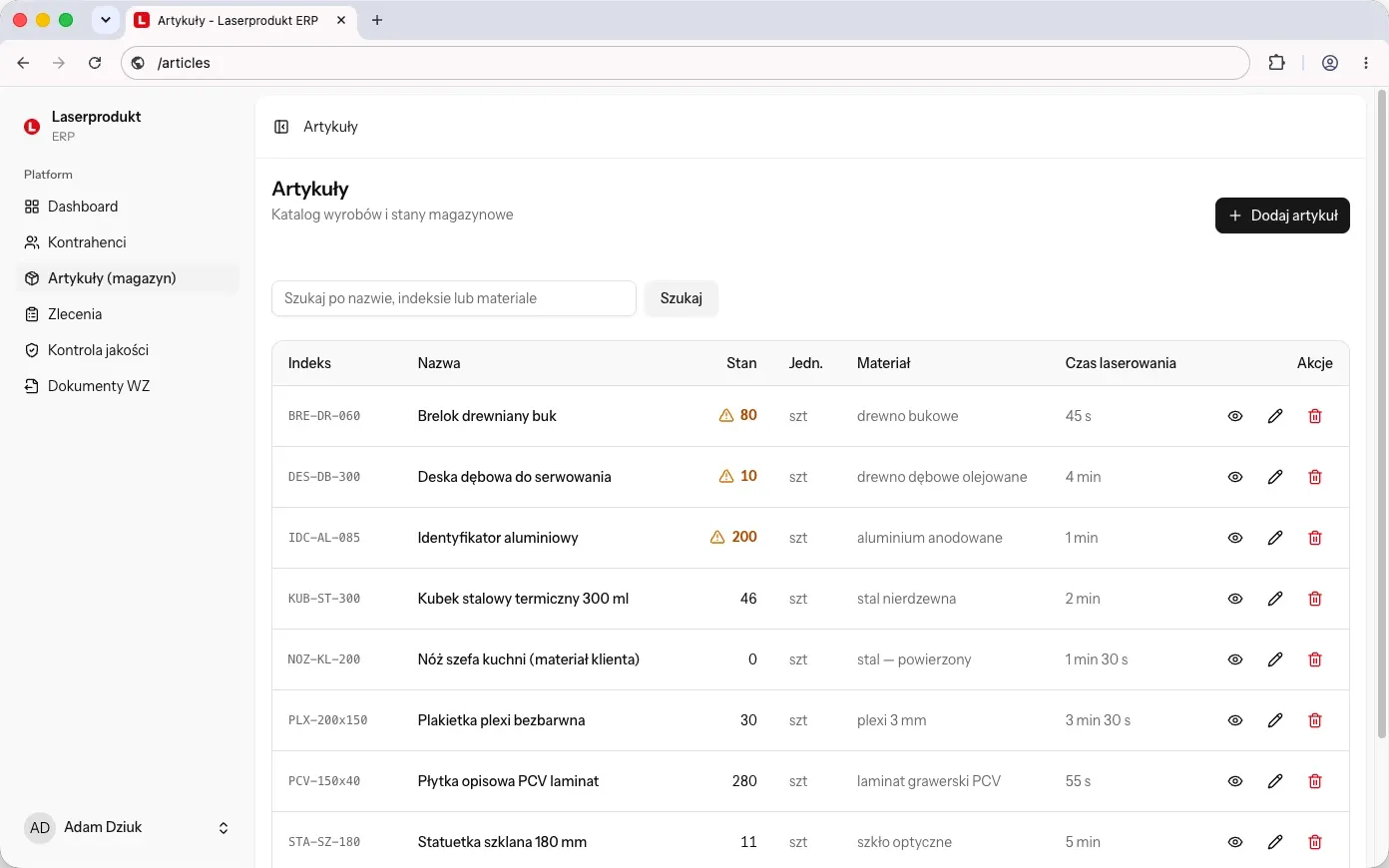Expand the browser tab search dropdown
Image resolution: width=1389 pixels, height=868 pixels.
(106, 20)
